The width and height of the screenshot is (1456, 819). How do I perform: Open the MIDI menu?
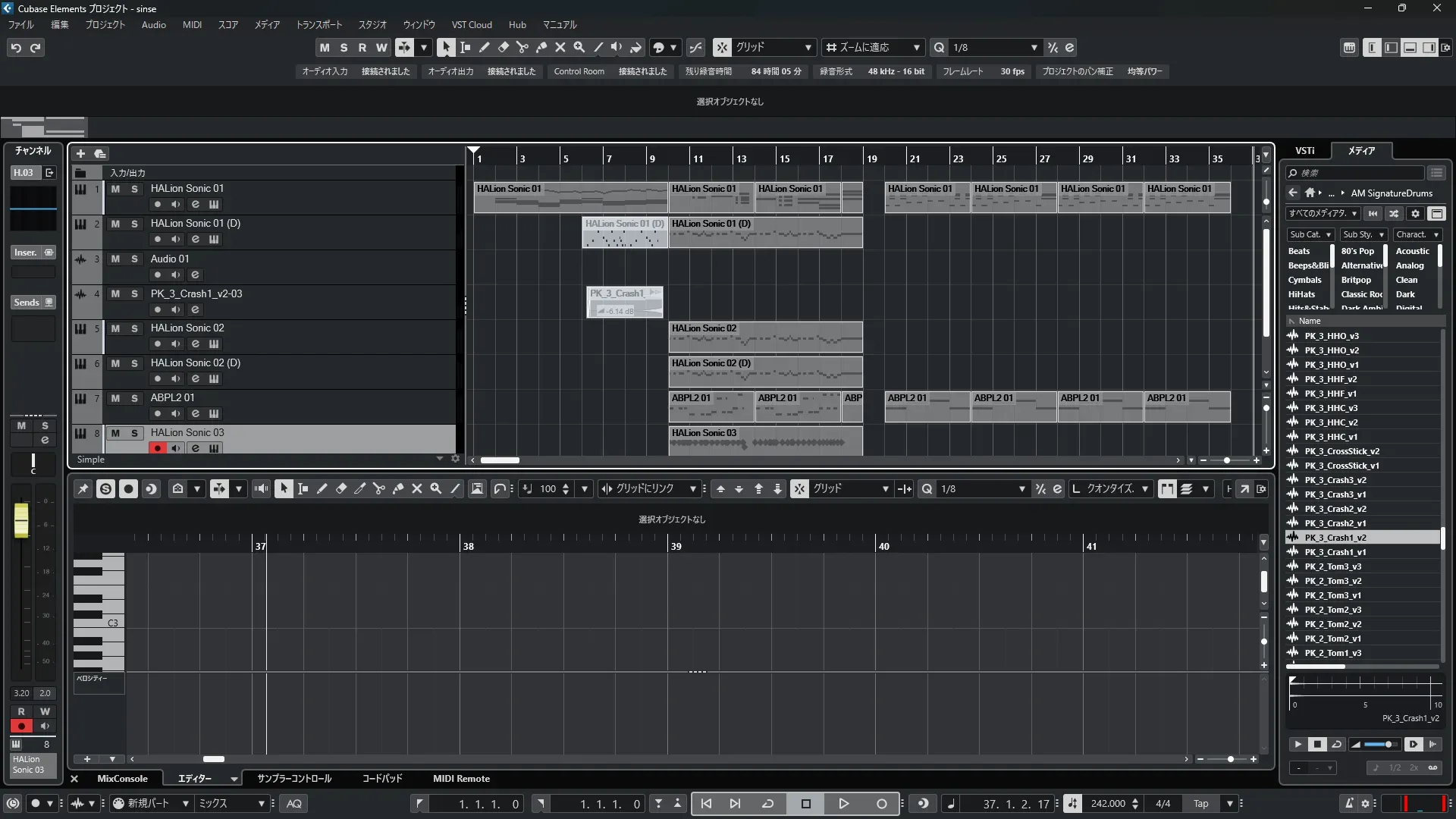tap(192, 25)
